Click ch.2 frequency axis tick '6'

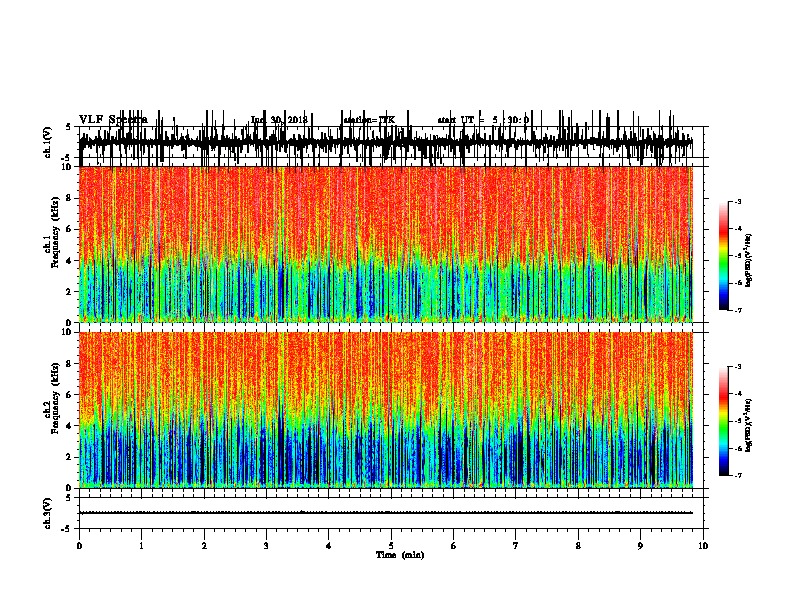click(70, 395)
